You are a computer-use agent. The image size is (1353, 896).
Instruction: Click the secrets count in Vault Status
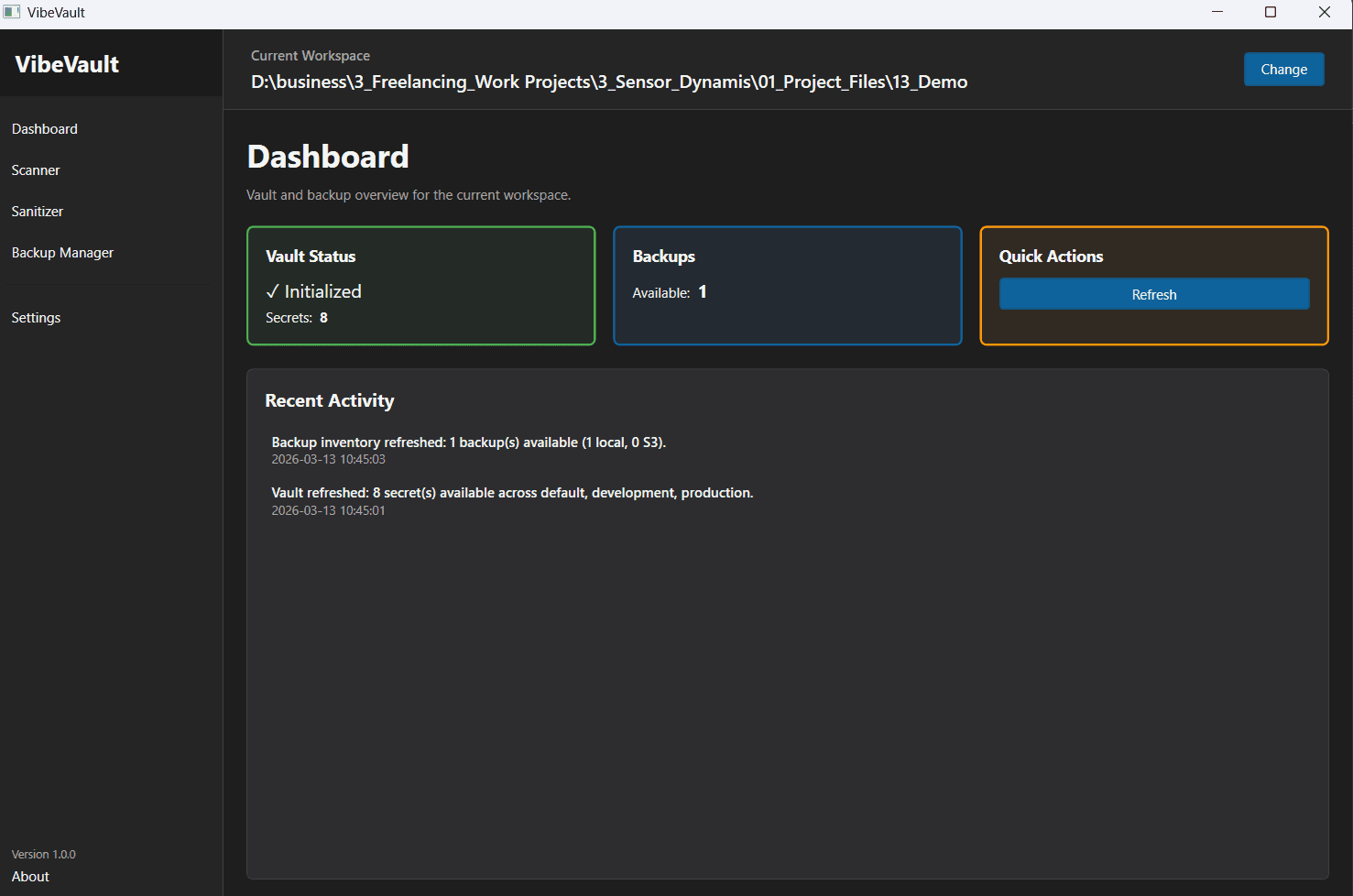click(322, 317)
